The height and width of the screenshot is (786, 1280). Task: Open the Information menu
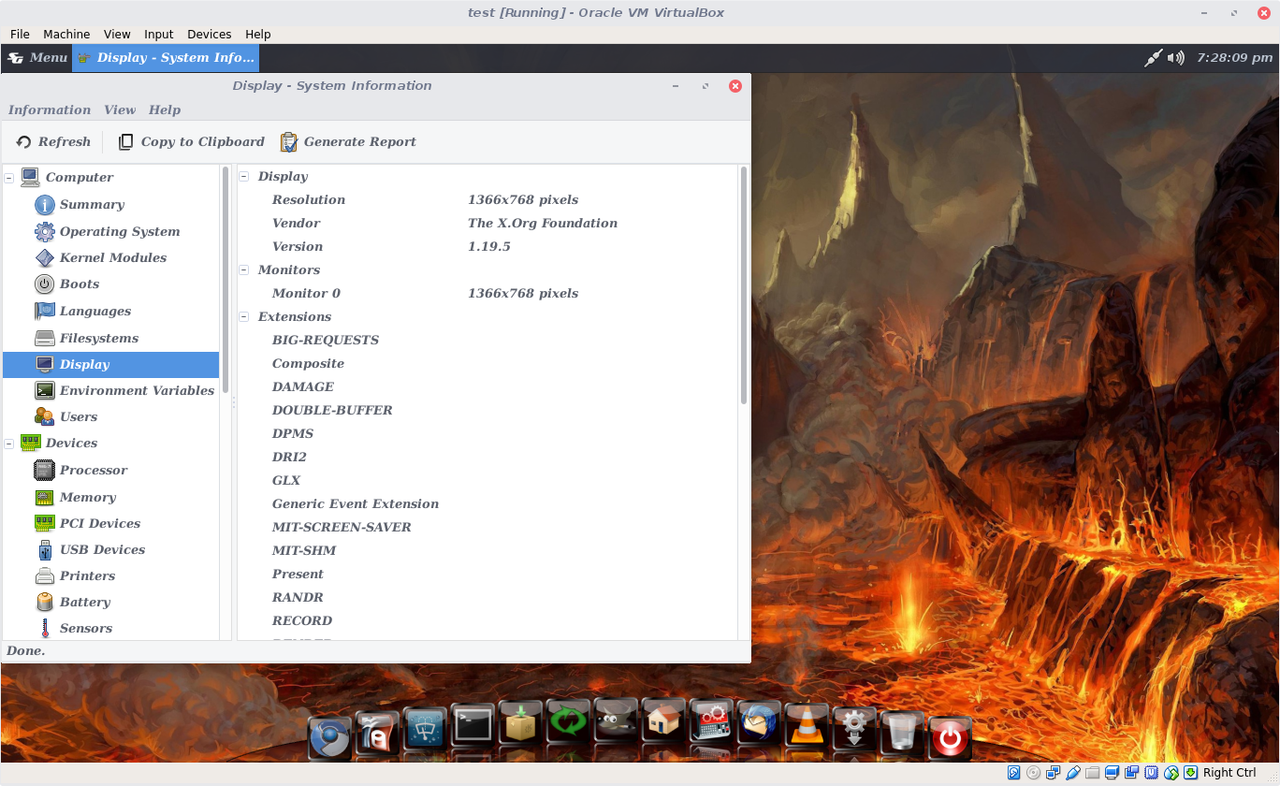(x=49, y=110)
